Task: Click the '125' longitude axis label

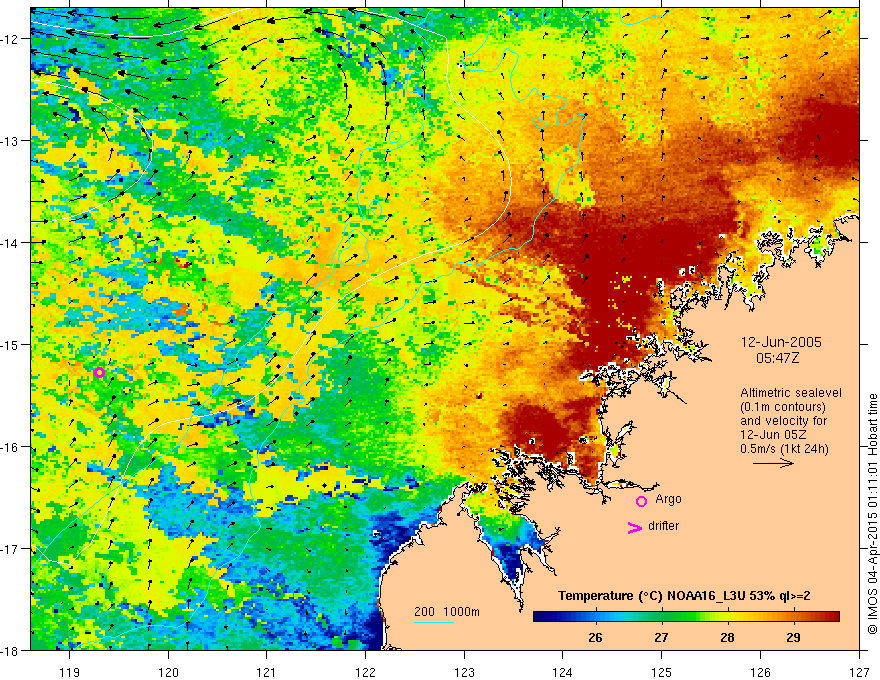Action: [662, 673]
